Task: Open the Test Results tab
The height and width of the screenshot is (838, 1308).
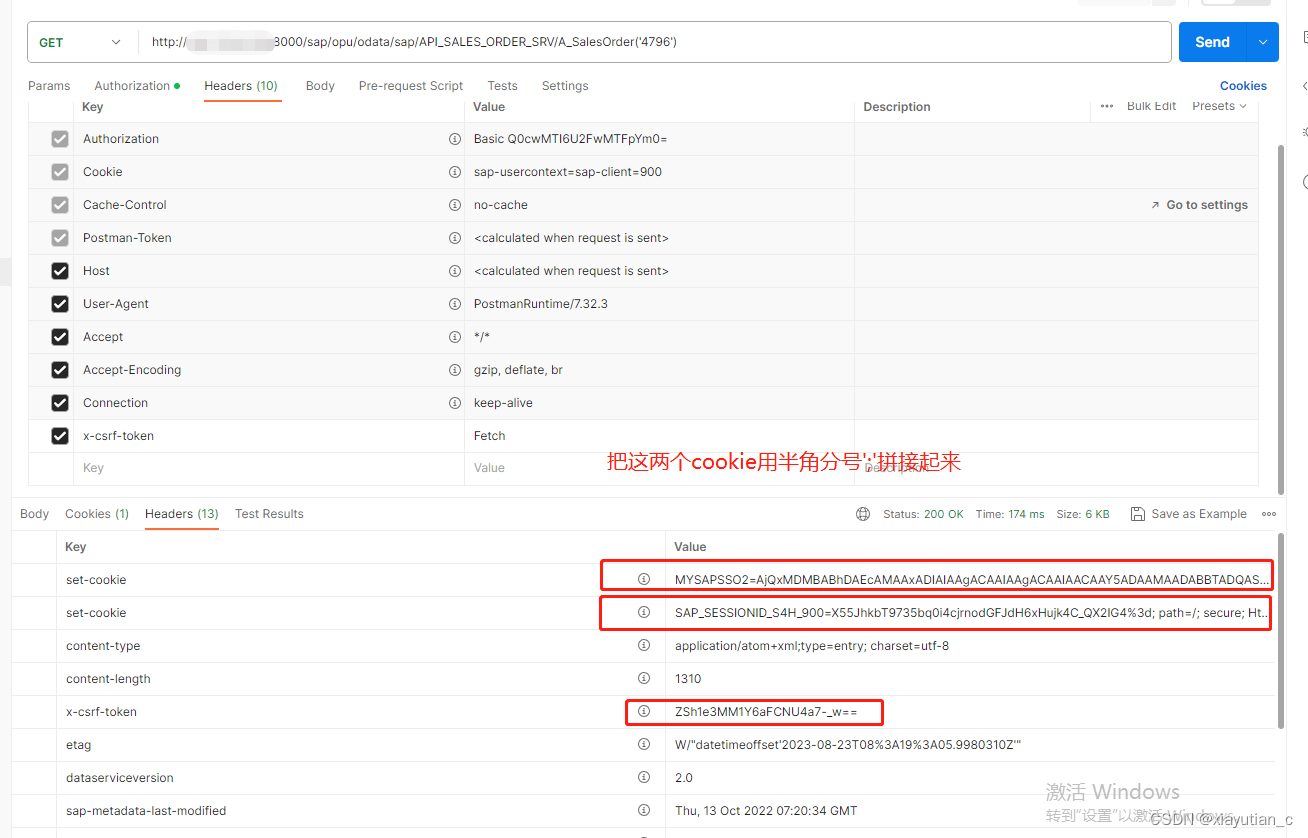Action: 269,514
